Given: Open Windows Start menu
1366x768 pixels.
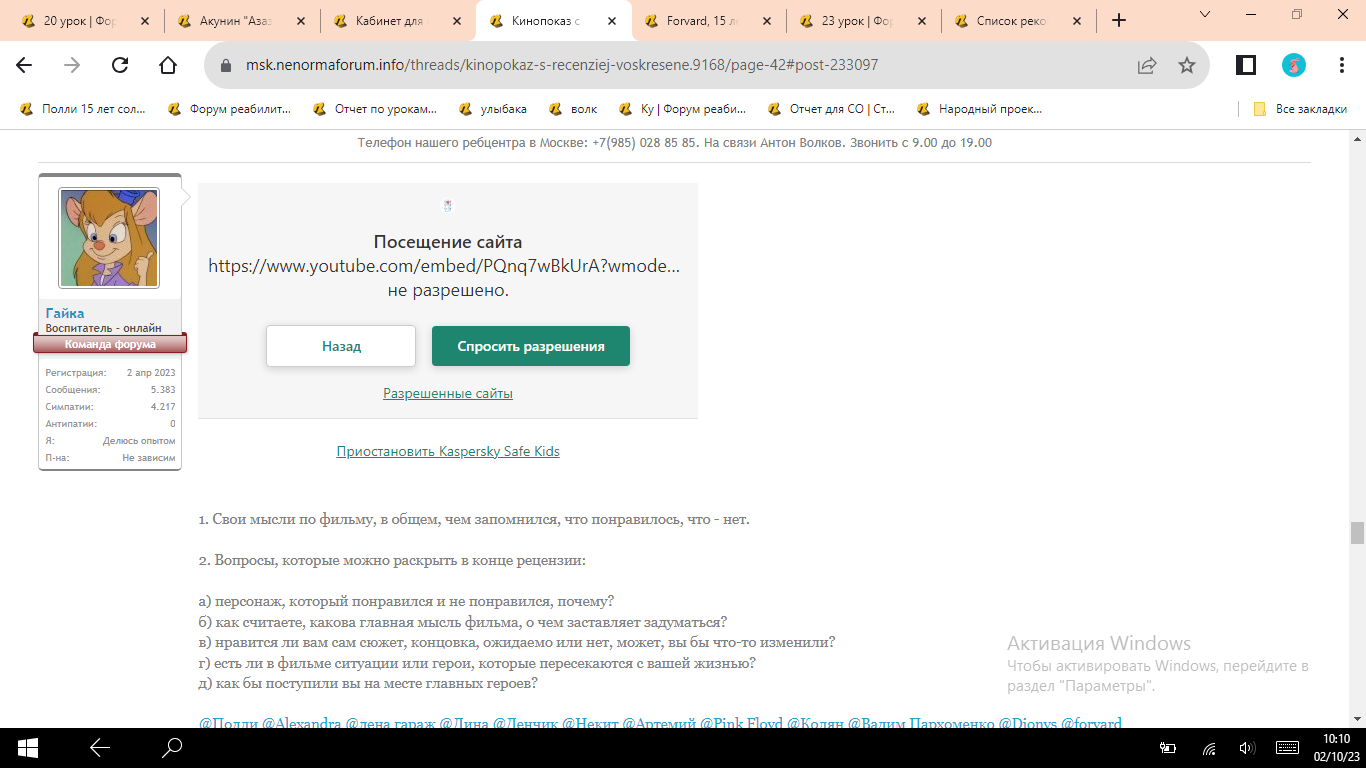Looking at the screenshot, I should 27,747.
